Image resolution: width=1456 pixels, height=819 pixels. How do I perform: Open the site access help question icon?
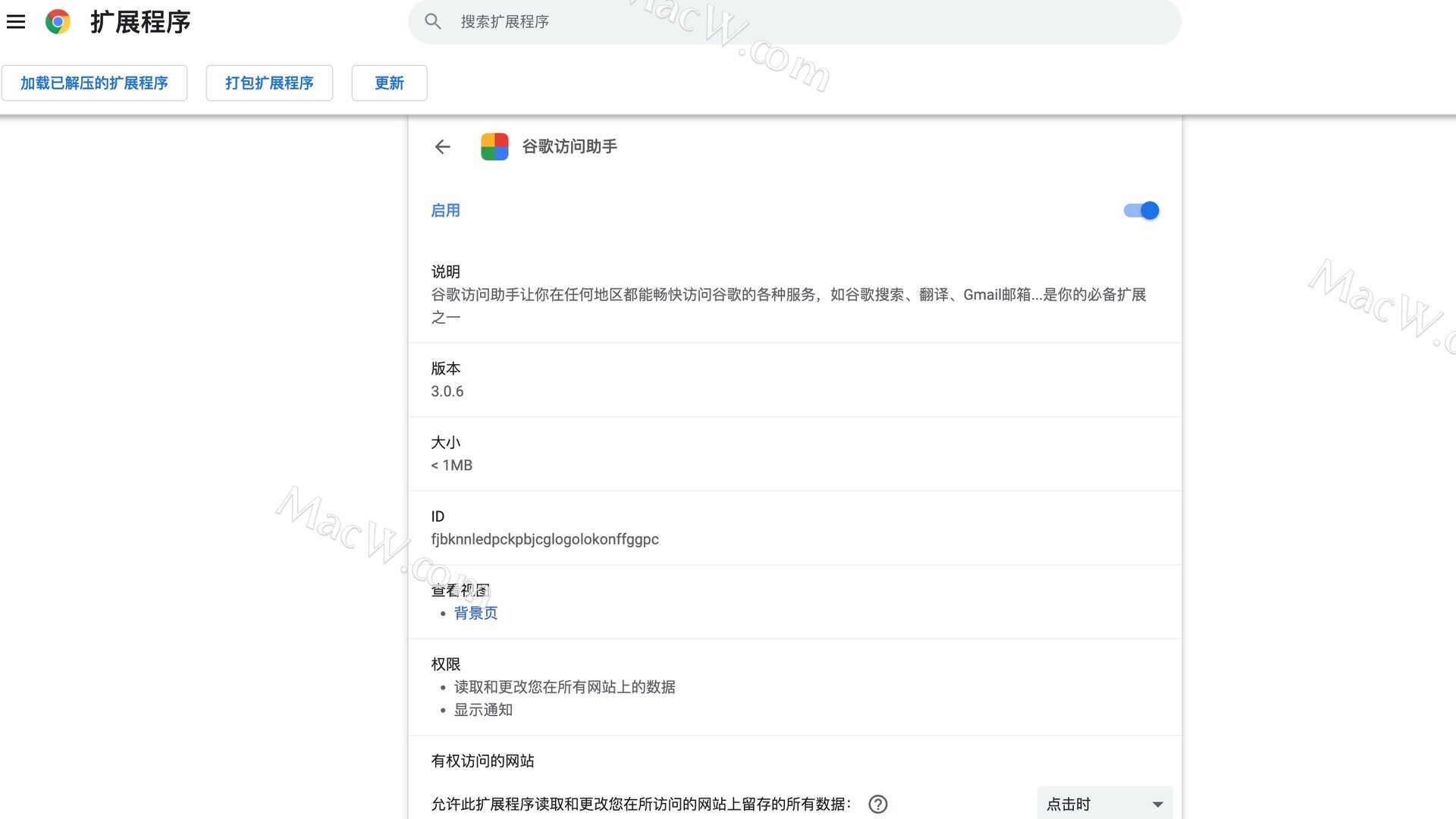coord(878,804)
